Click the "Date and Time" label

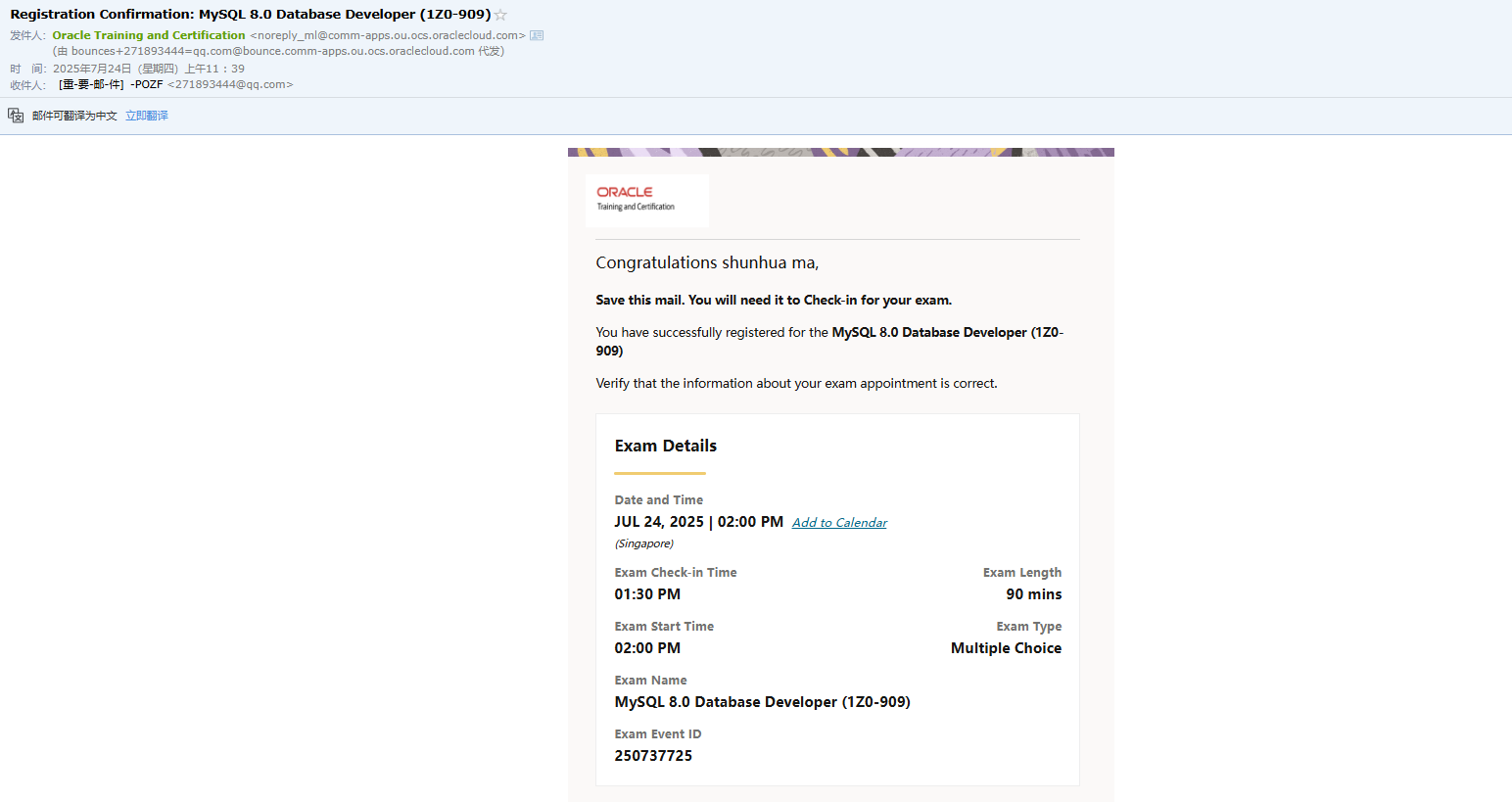coord(659,500)
